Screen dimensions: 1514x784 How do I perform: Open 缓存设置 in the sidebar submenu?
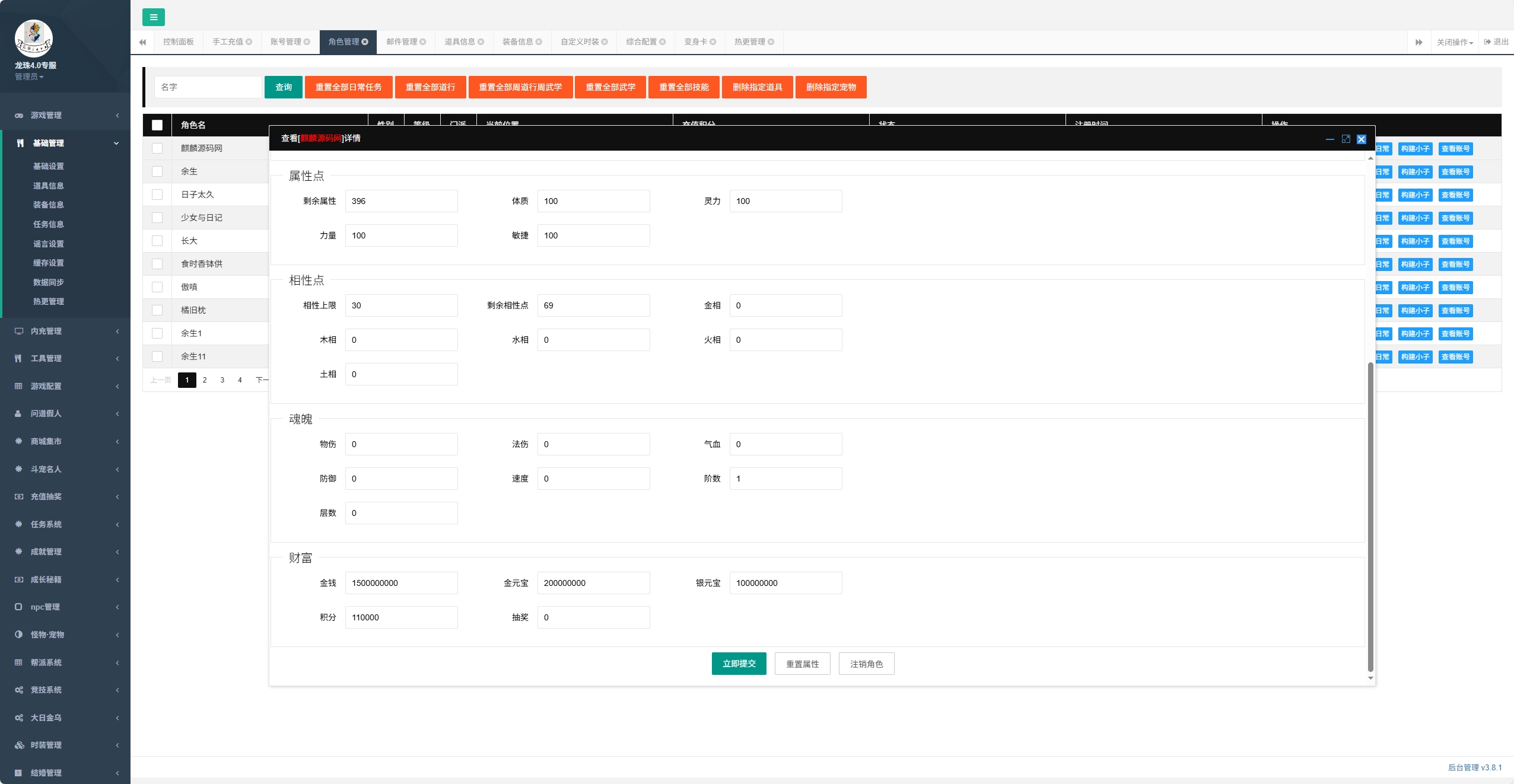tap(48, 263)
